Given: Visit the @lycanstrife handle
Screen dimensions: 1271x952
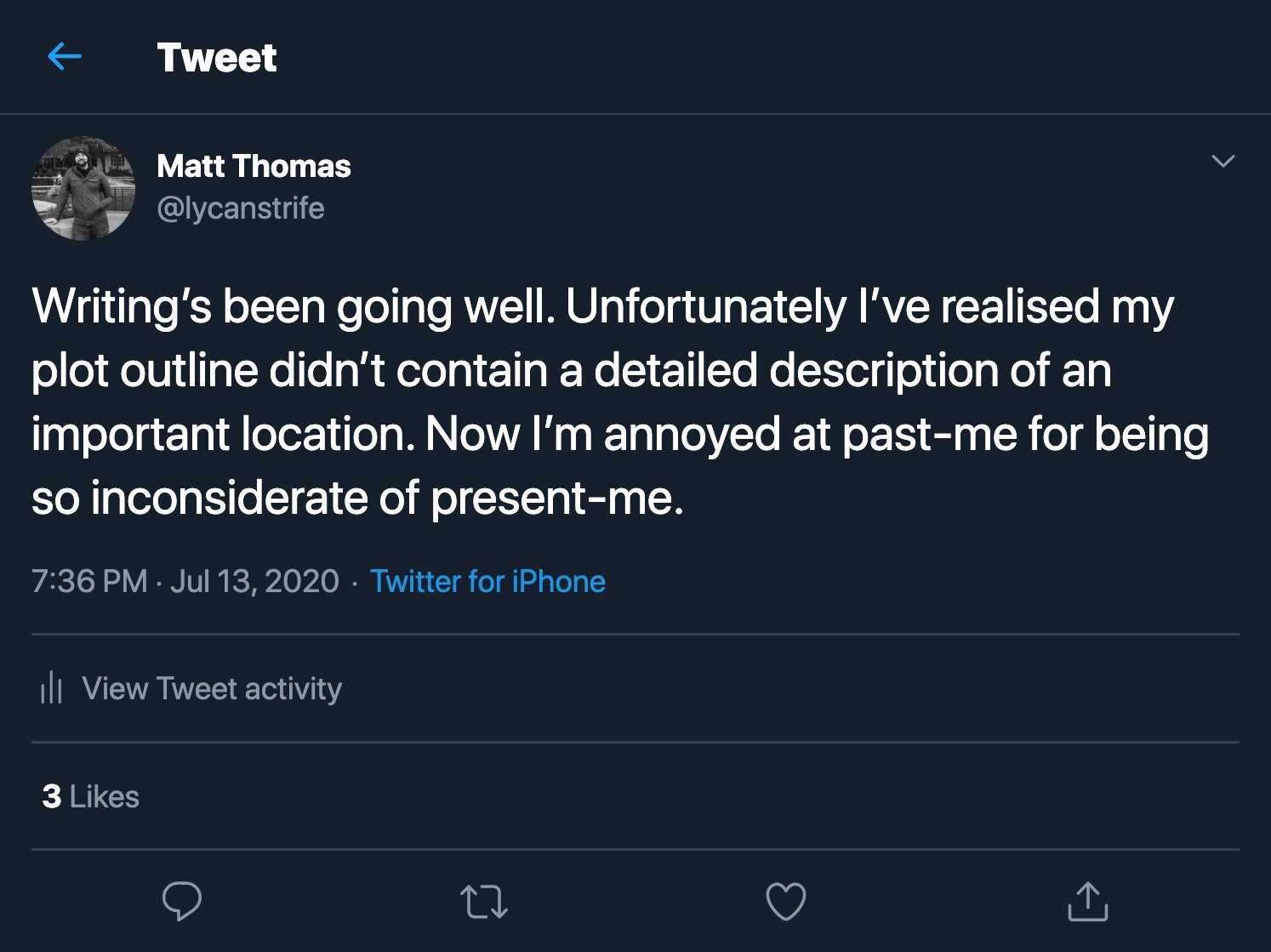Looking at the screenshot, I should pos(241,208).
